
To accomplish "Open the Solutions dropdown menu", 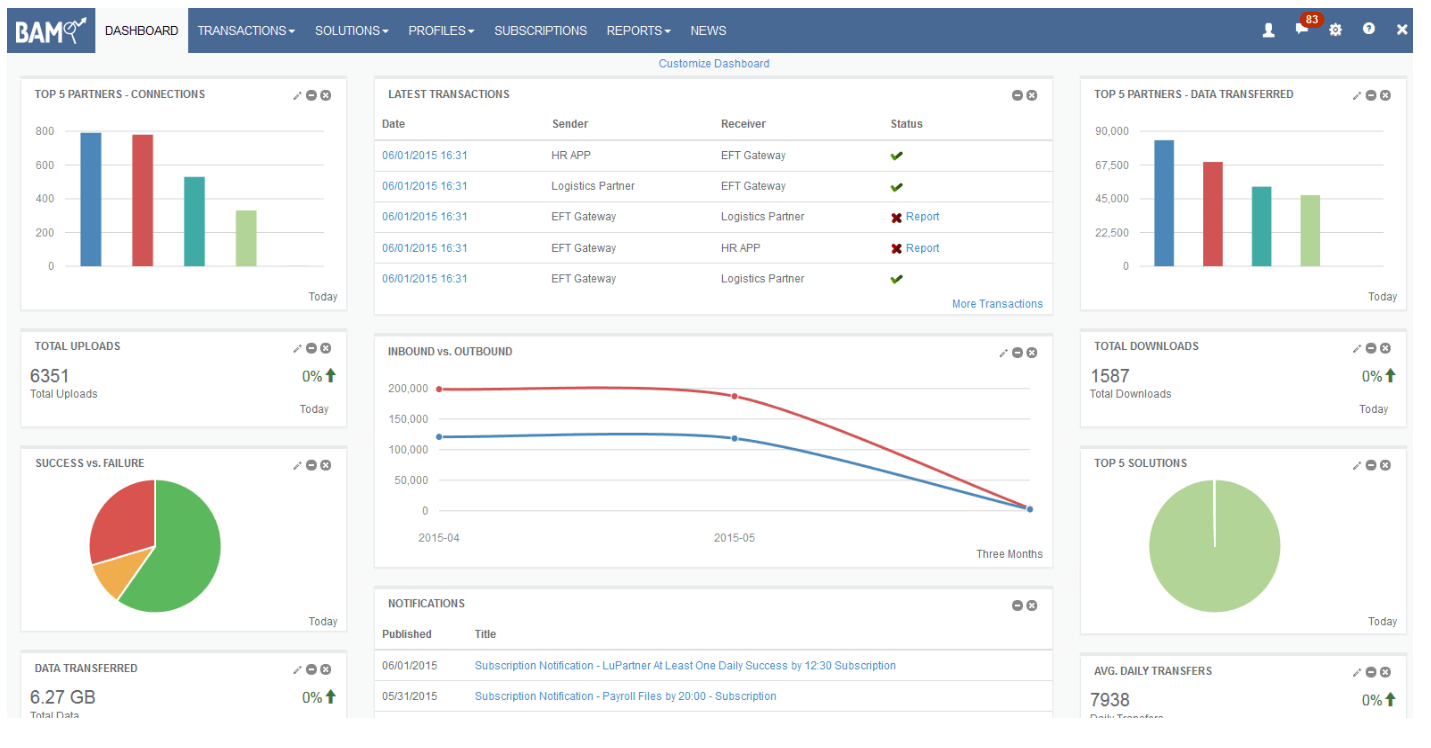I will (x=351, y=31).
